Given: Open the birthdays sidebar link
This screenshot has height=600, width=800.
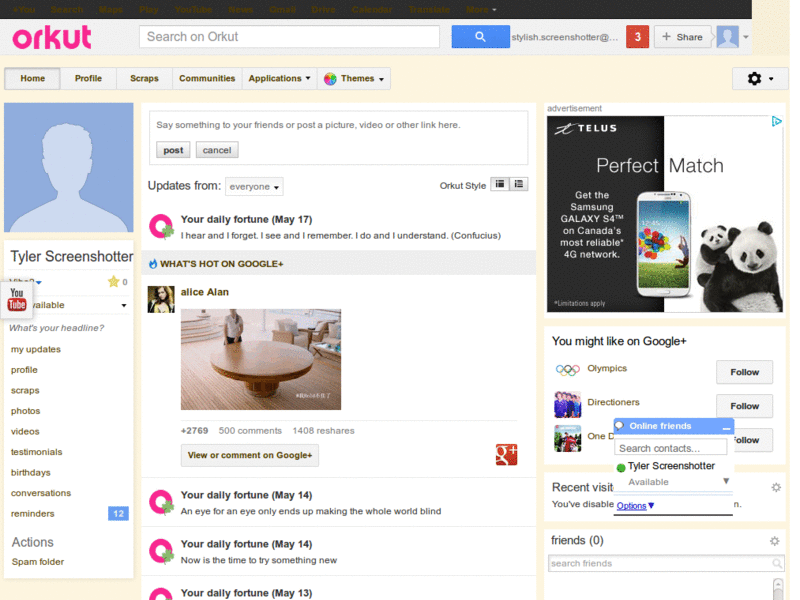Looking at the screenshot, I should pos(31,472).
